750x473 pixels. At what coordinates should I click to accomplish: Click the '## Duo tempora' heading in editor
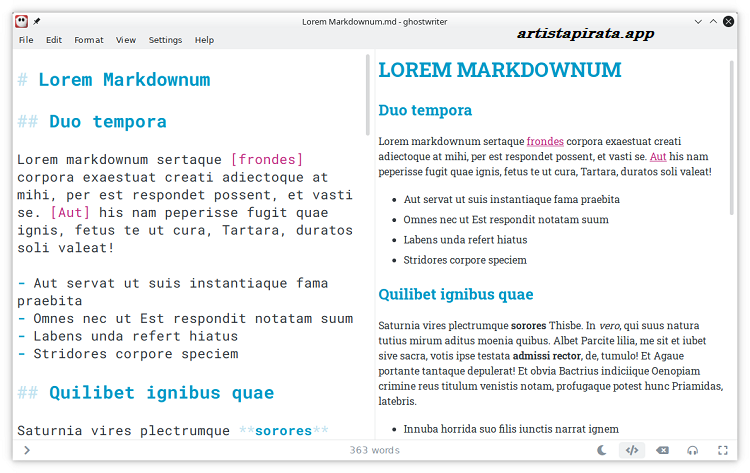pos(92,121)
